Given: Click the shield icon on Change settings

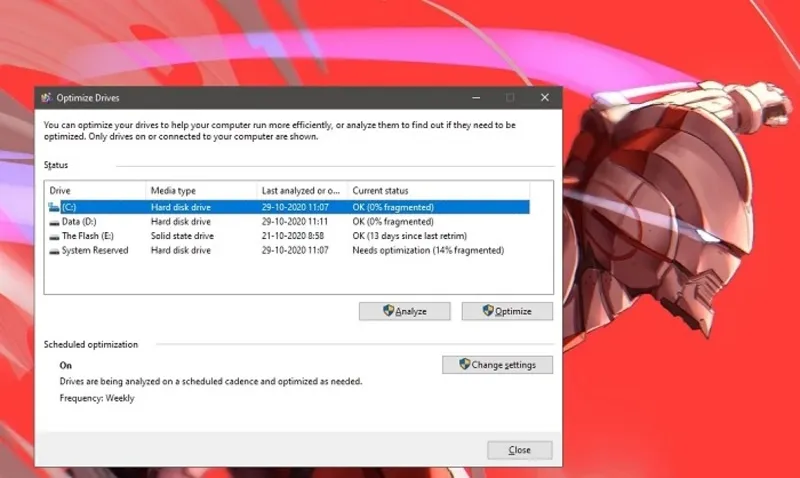Looking at the screenshot, I should click(465, 365).
